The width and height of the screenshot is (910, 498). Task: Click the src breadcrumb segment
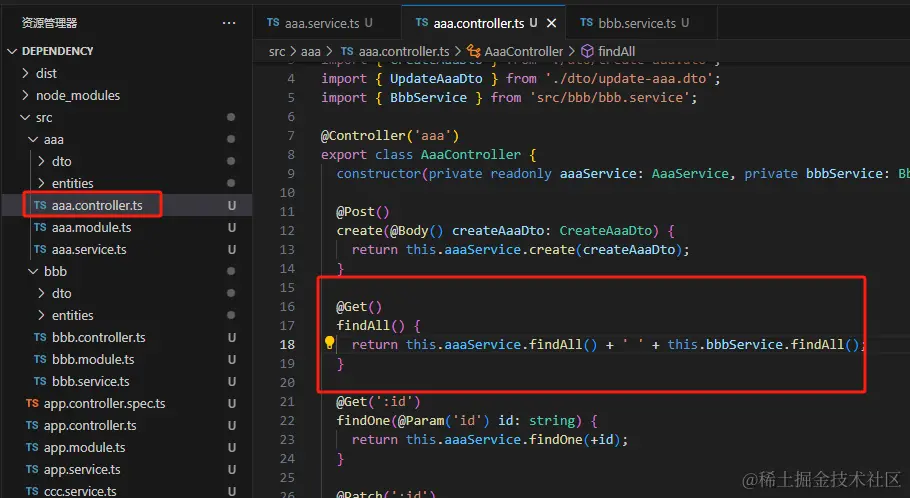coord(277,52)
